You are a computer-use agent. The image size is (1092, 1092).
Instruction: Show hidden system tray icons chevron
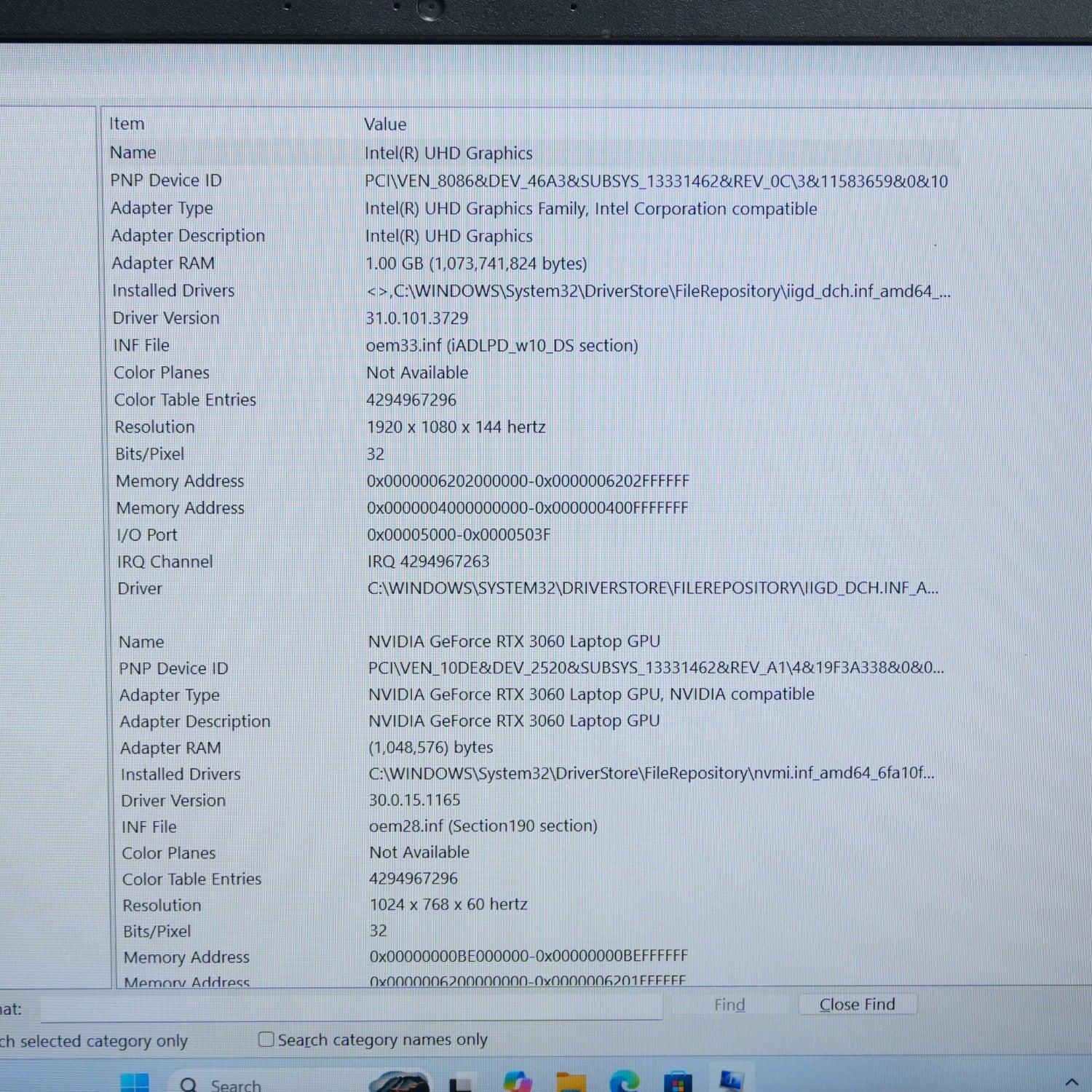[x=1072, y=1083]
